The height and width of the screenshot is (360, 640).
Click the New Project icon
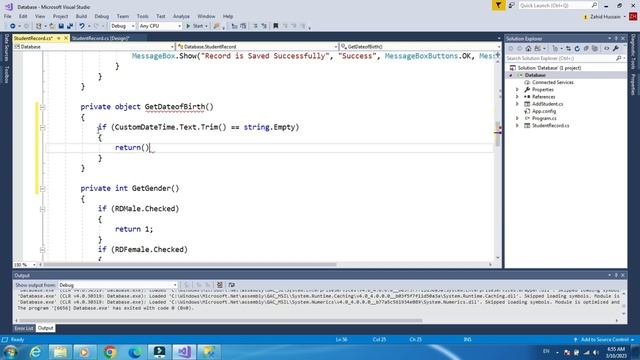[38, 26]
